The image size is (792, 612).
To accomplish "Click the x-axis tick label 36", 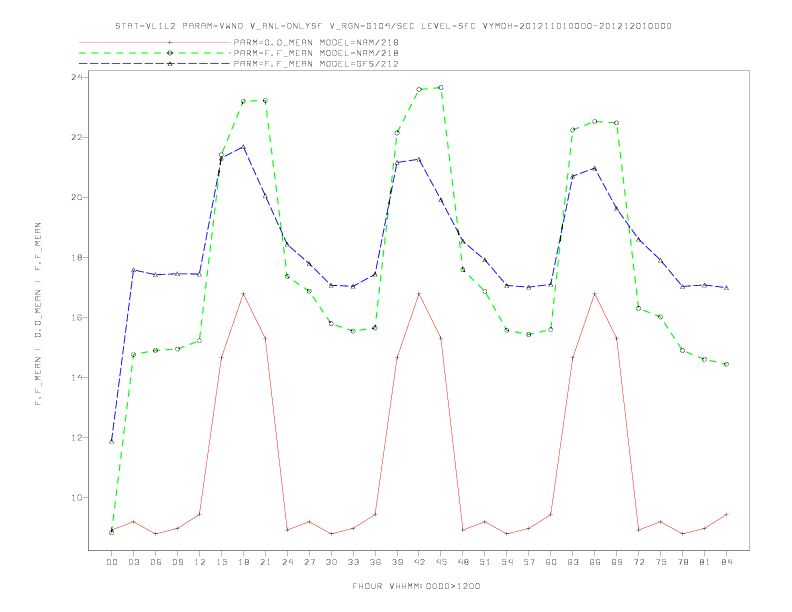I will pyautogui.click(x=375, y=562).
